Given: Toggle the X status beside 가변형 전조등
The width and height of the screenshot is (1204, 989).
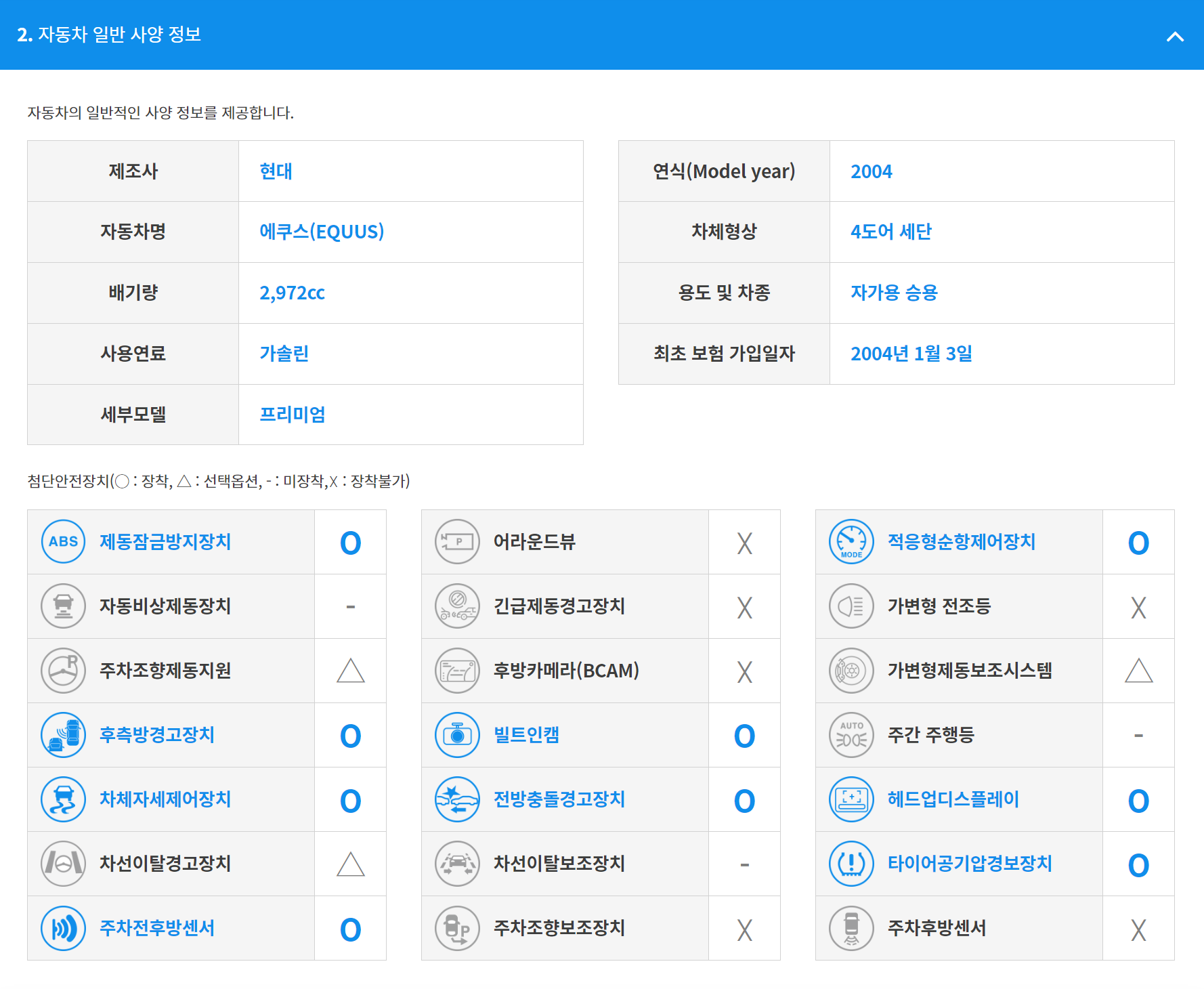Looking at the screenshot, I should coord(1138,606).
